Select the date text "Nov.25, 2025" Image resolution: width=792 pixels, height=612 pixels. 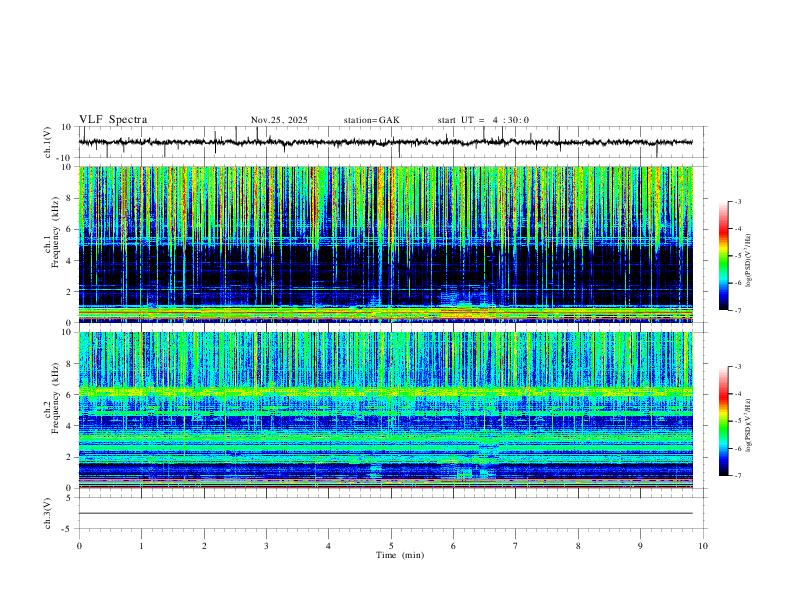point(279,120)
